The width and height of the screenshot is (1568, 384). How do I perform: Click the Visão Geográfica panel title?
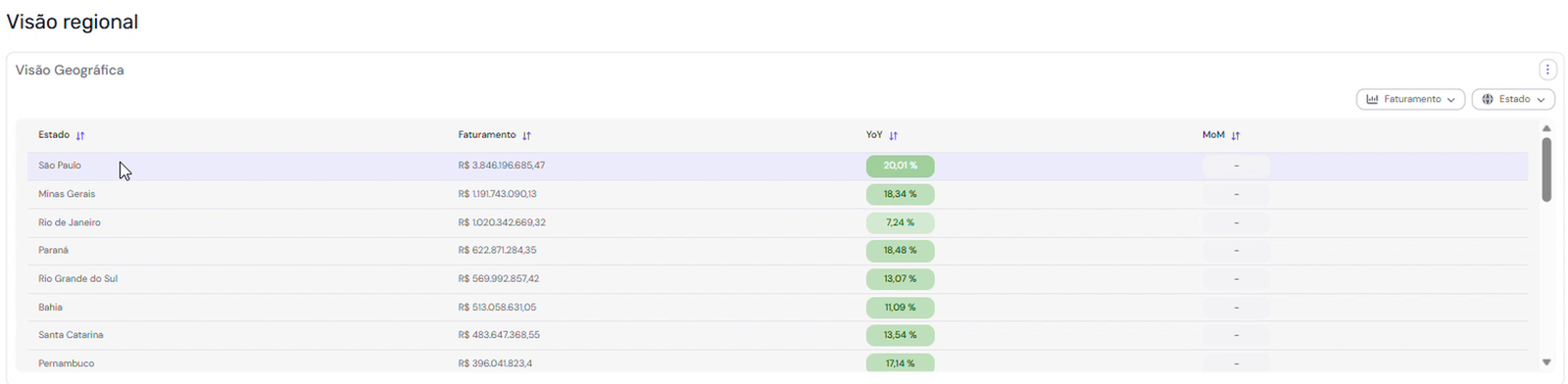70,71
